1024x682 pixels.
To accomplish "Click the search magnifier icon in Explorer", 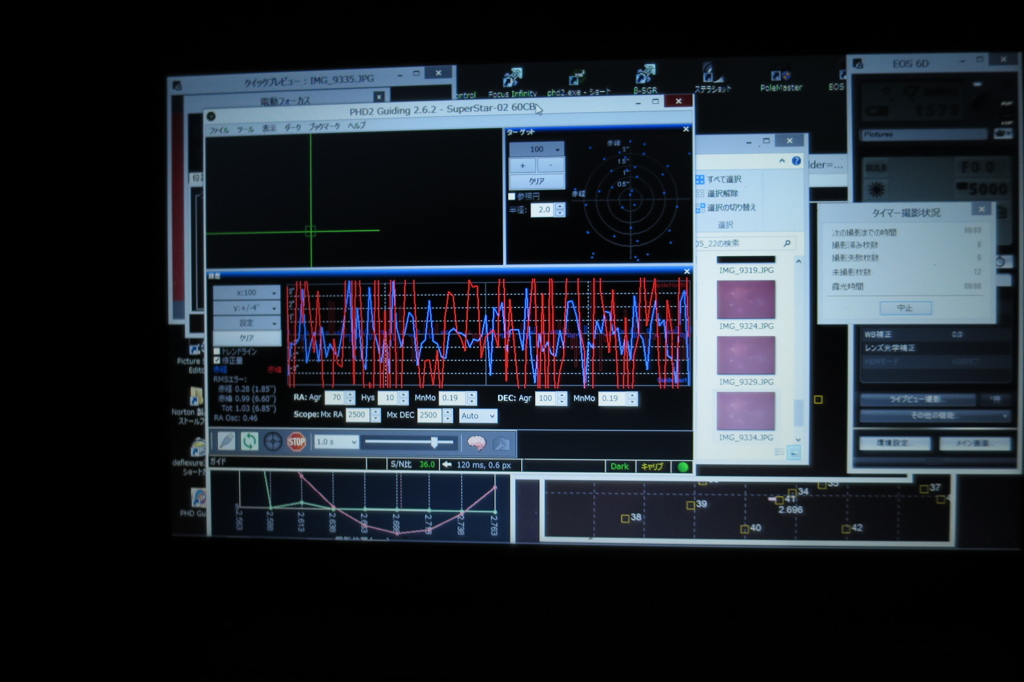I will (x=787, y=243).
